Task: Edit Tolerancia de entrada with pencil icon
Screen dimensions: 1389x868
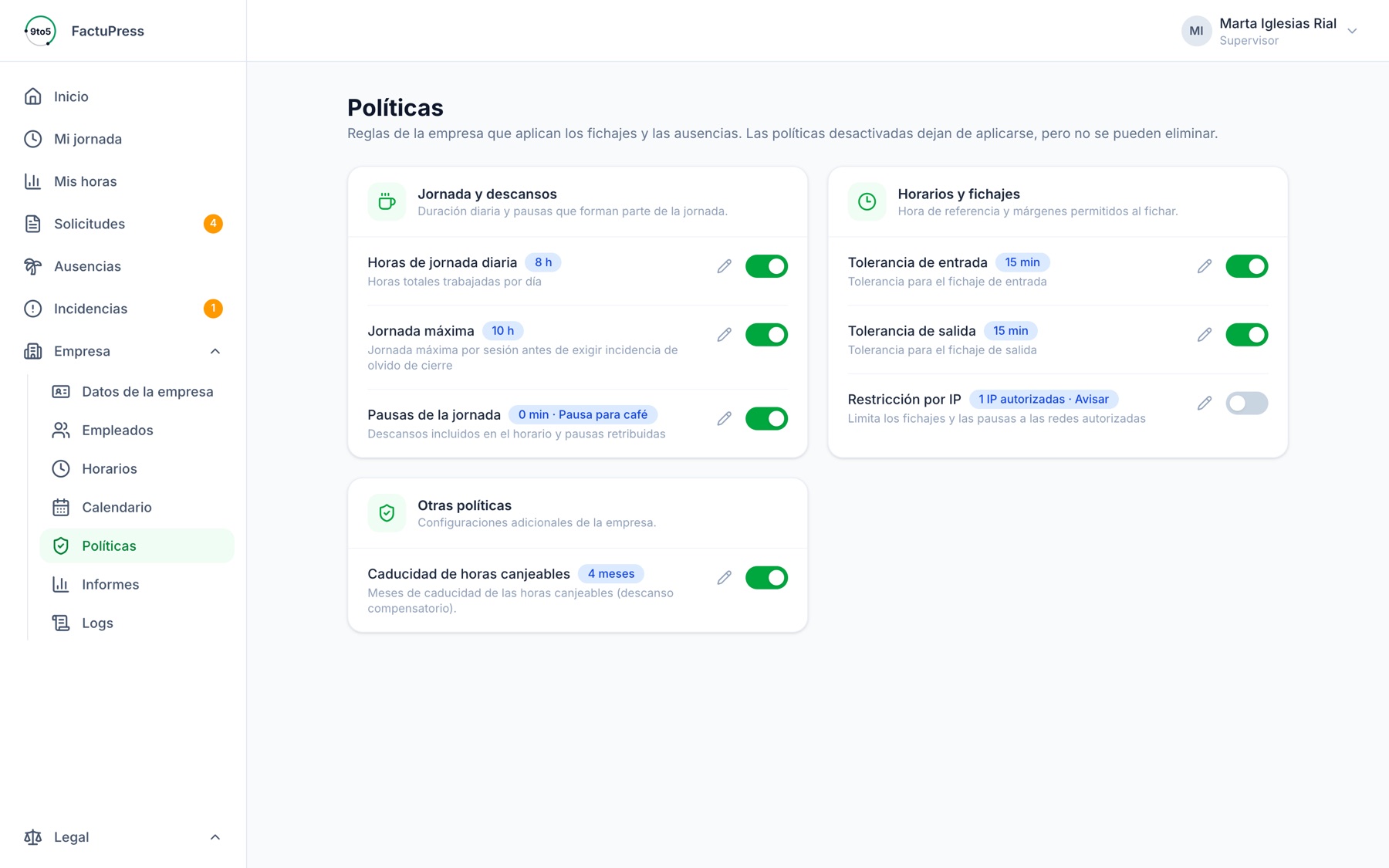Action: [x=1205, y=266]
